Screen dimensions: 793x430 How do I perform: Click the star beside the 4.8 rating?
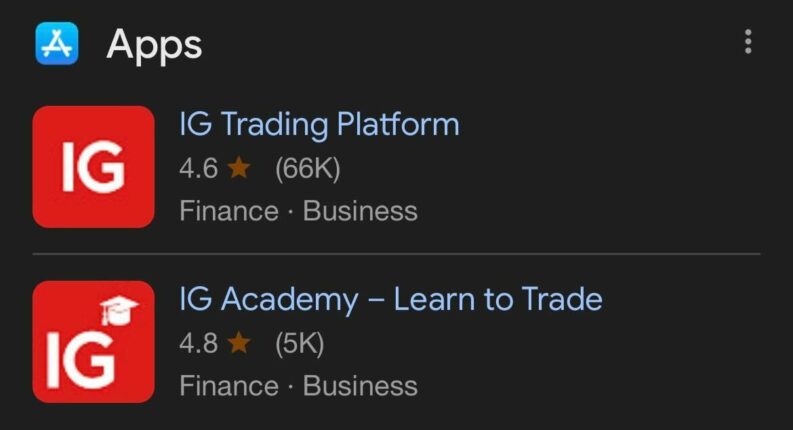click(239, 344)
